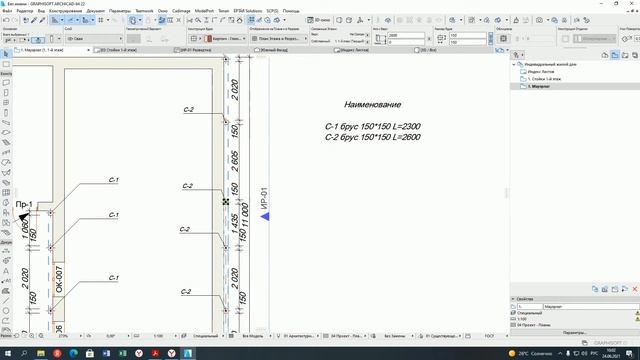This screenshot has height=360, width=640.
Task: Select the Fill tool in the toolbox
Action: [6, 291]
